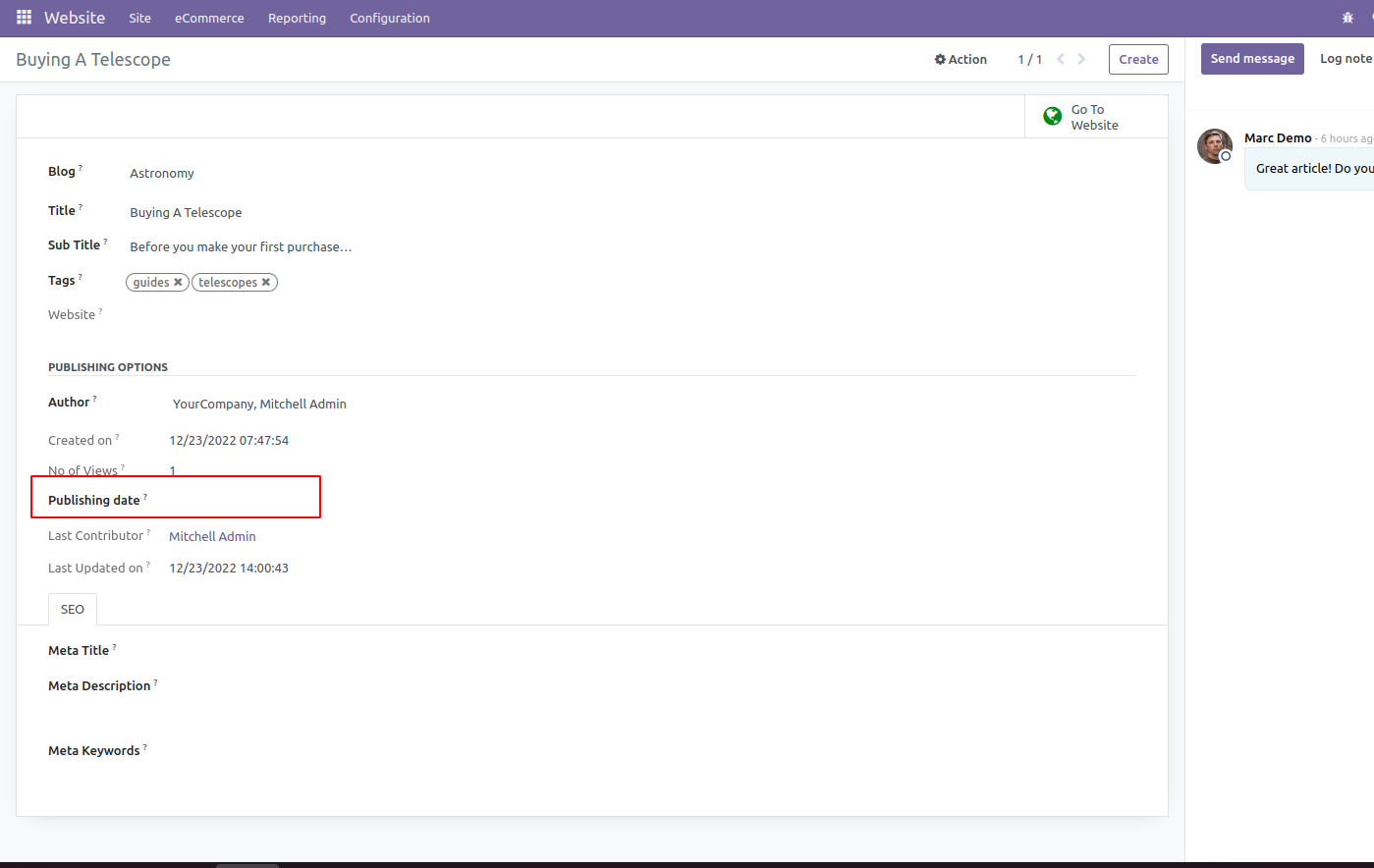
Task: Click next record arrow in pager
Action: click(x=1081, y=59)
